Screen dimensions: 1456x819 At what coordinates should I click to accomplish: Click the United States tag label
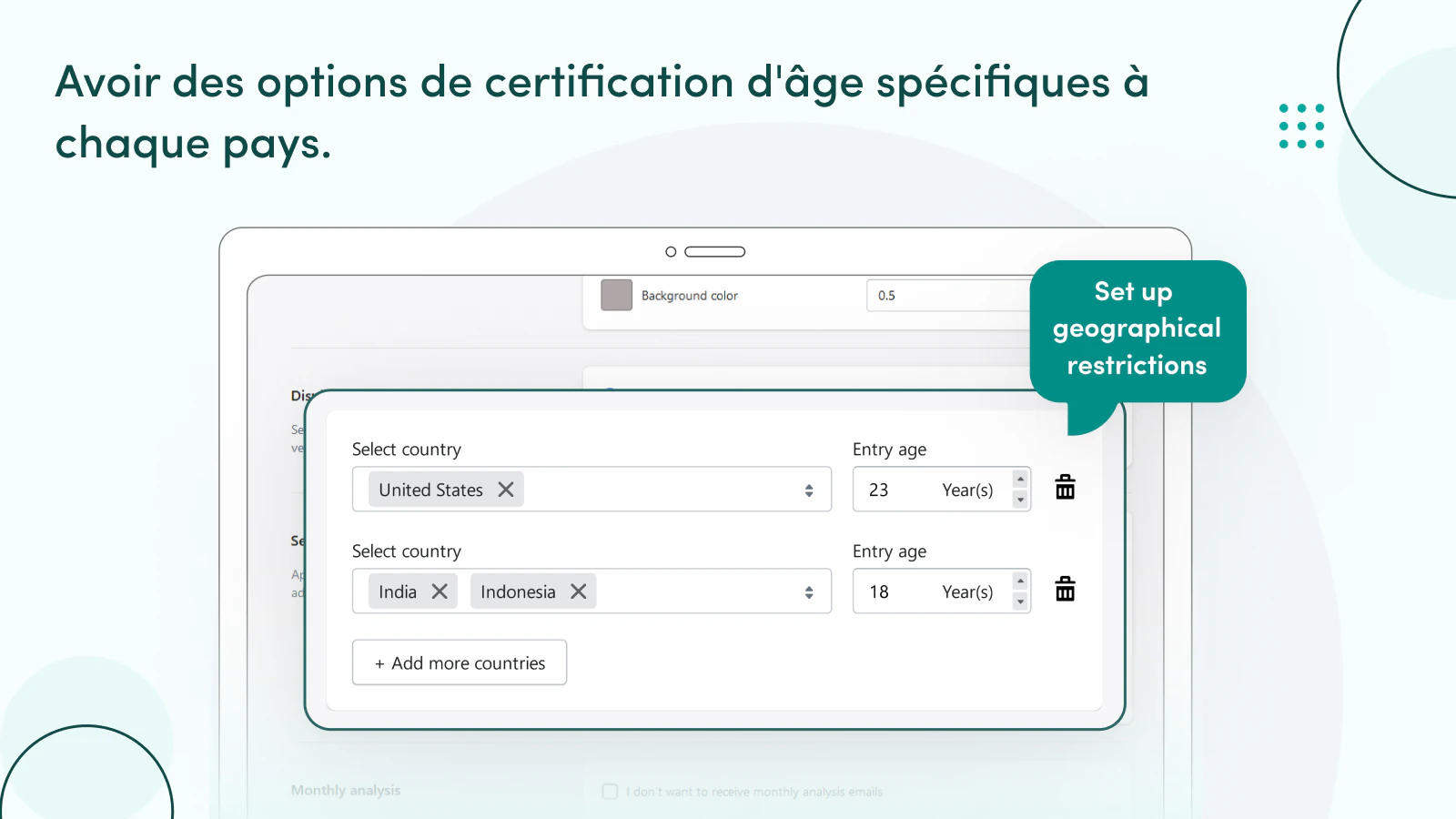(430, 490)
